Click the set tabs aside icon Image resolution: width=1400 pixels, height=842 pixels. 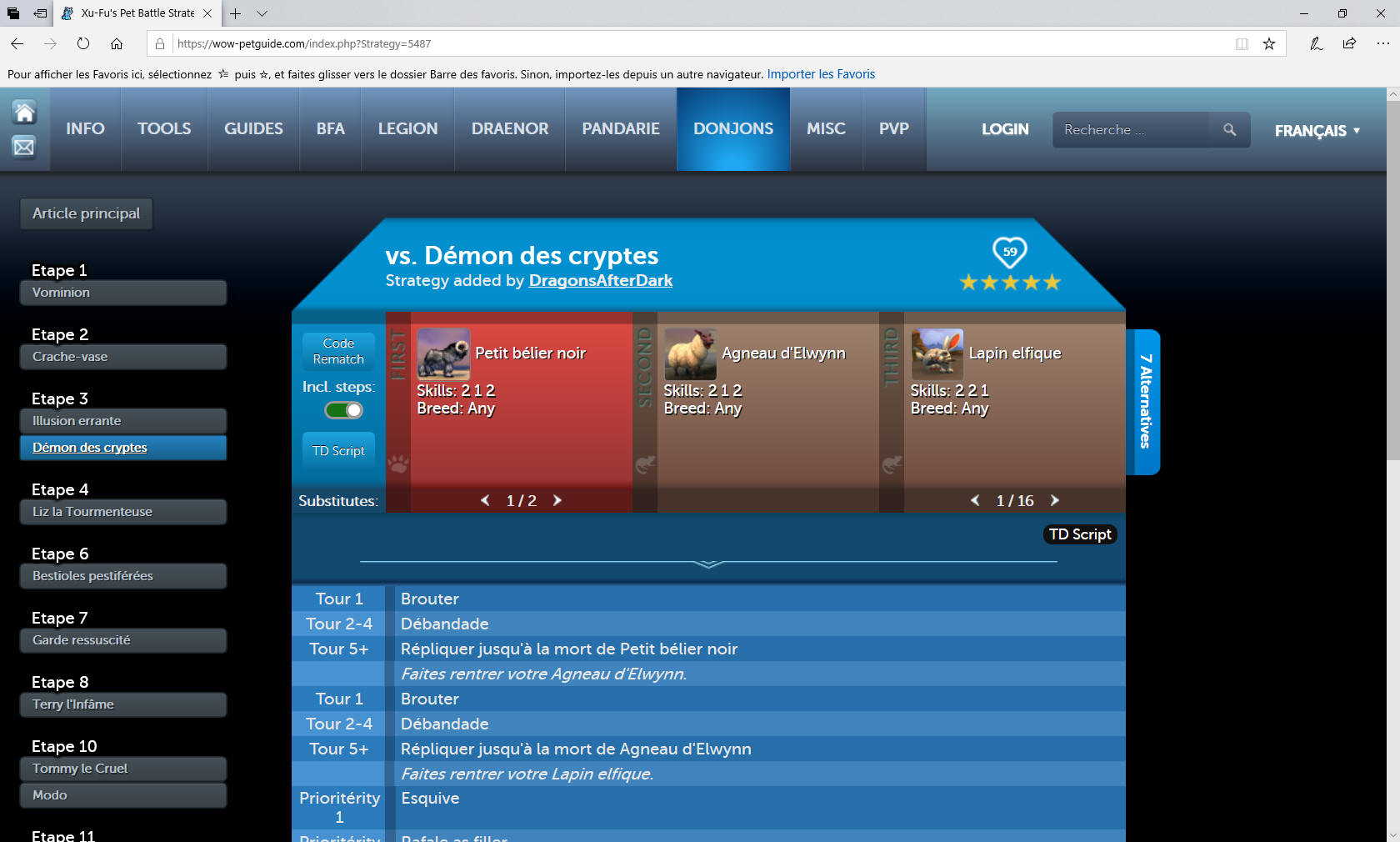41,13
